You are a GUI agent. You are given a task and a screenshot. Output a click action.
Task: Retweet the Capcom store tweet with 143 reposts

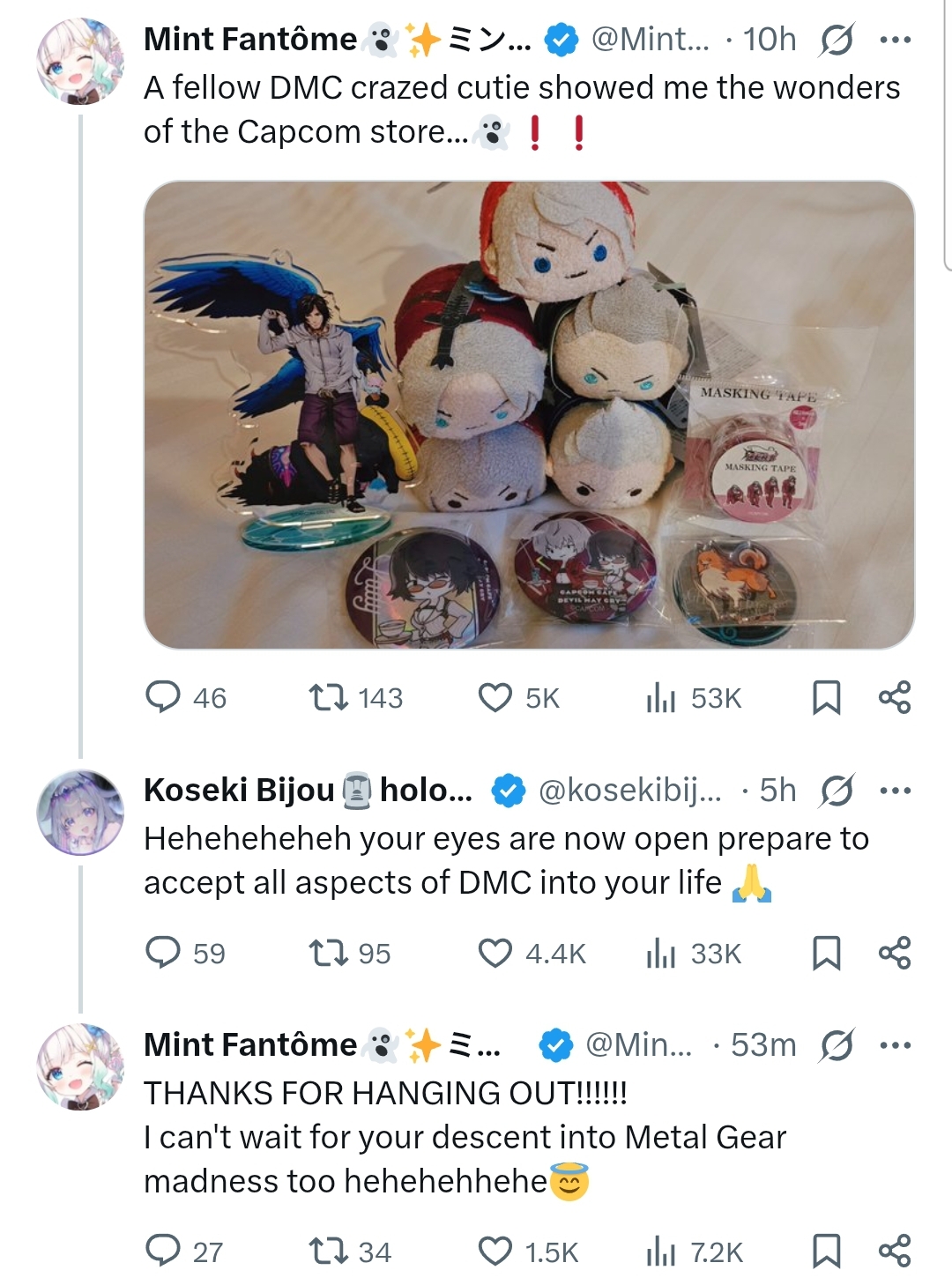tap(327, 697)
